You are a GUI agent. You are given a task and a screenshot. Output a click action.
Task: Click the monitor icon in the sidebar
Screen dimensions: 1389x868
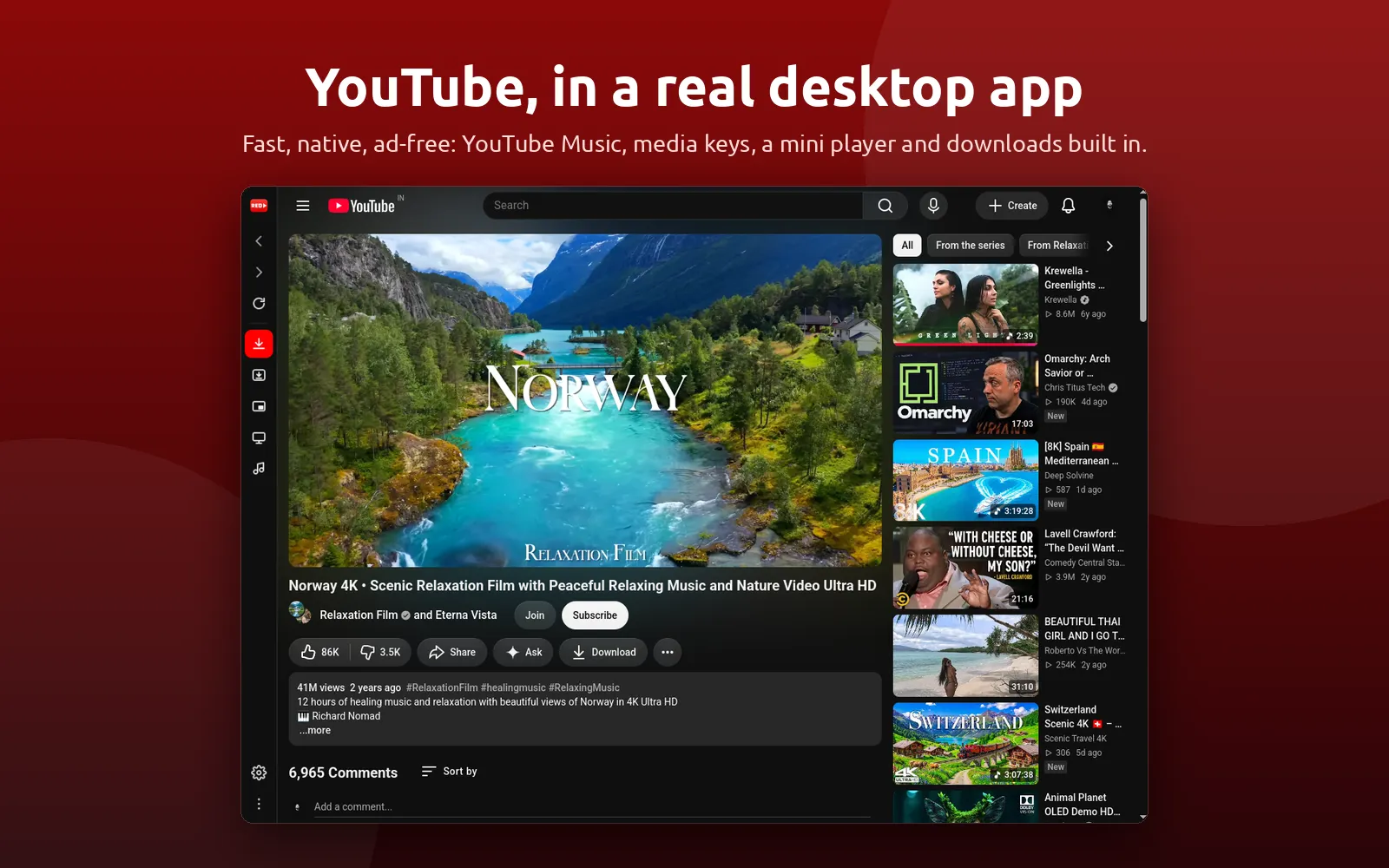(x=259, y=437)
